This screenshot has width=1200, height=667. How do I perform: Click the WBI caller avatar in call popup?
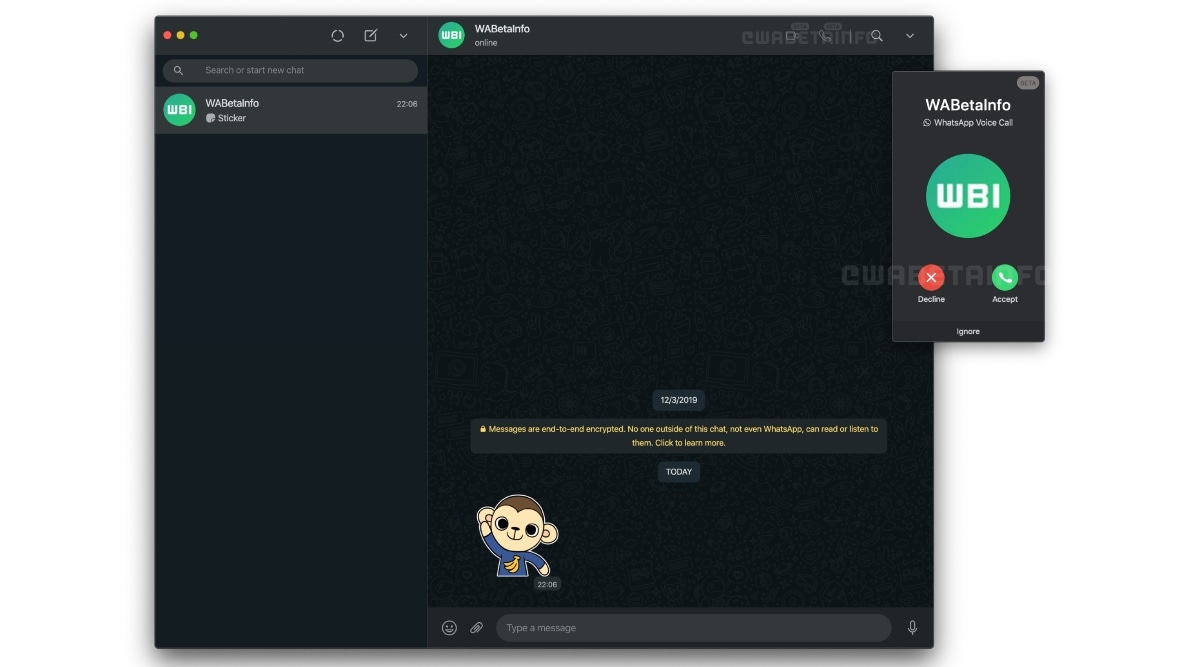coord(968,196)
